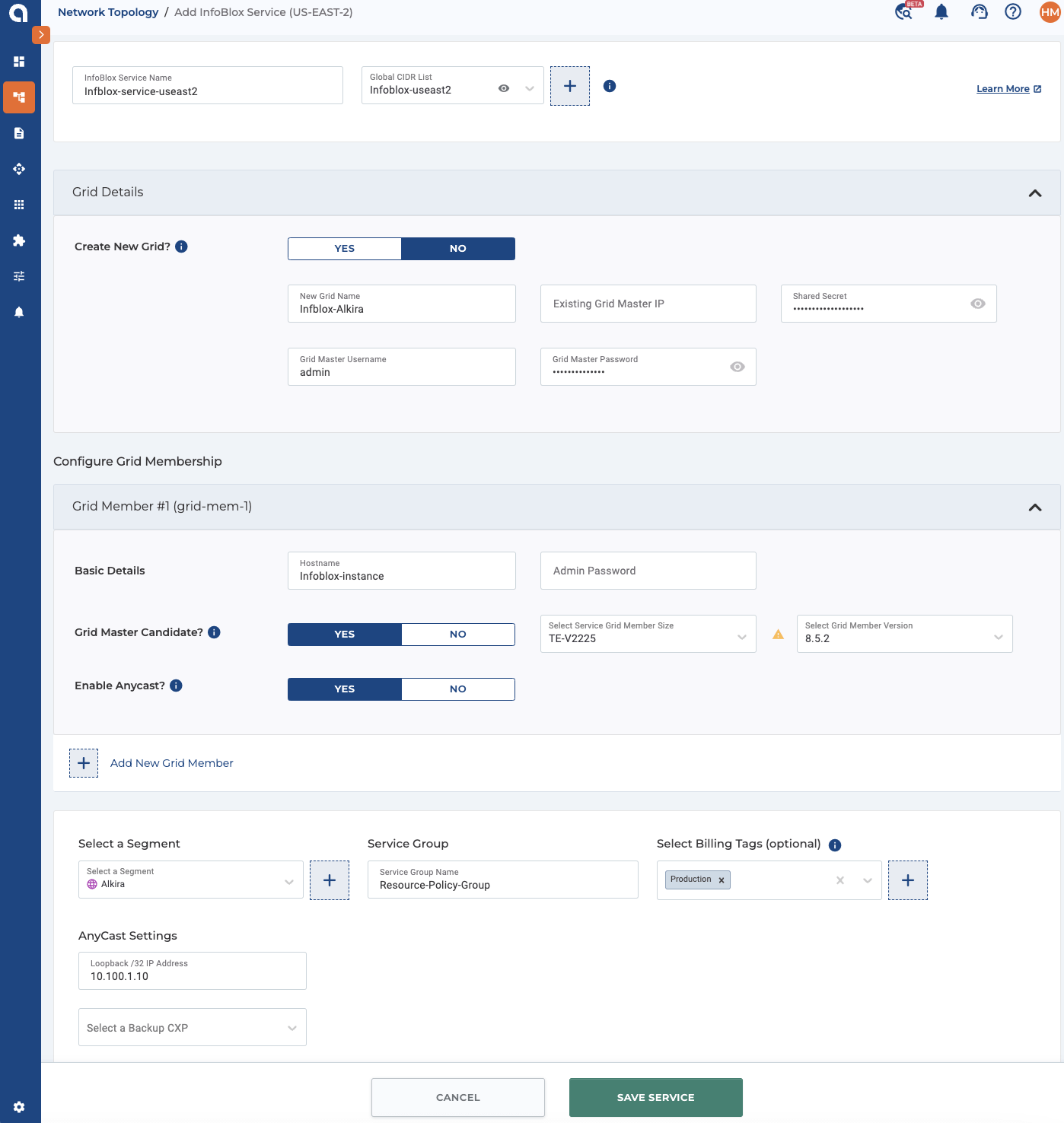The image size is (1064, 1123).
Task: Open the settings gear in sidebar
Action: coord(19,1107)
